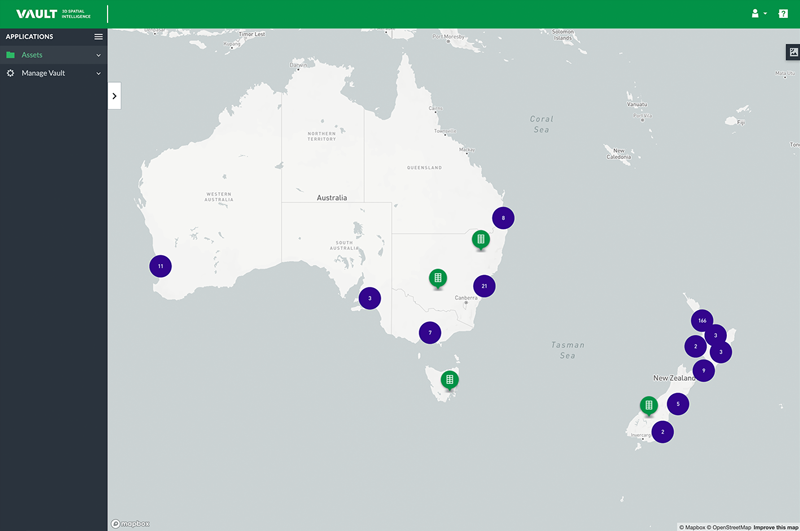Collapse the Applications sidebar with hamburger icon
Image resolution: width=800 pixels, height=531 pixels.
point(98,37)
